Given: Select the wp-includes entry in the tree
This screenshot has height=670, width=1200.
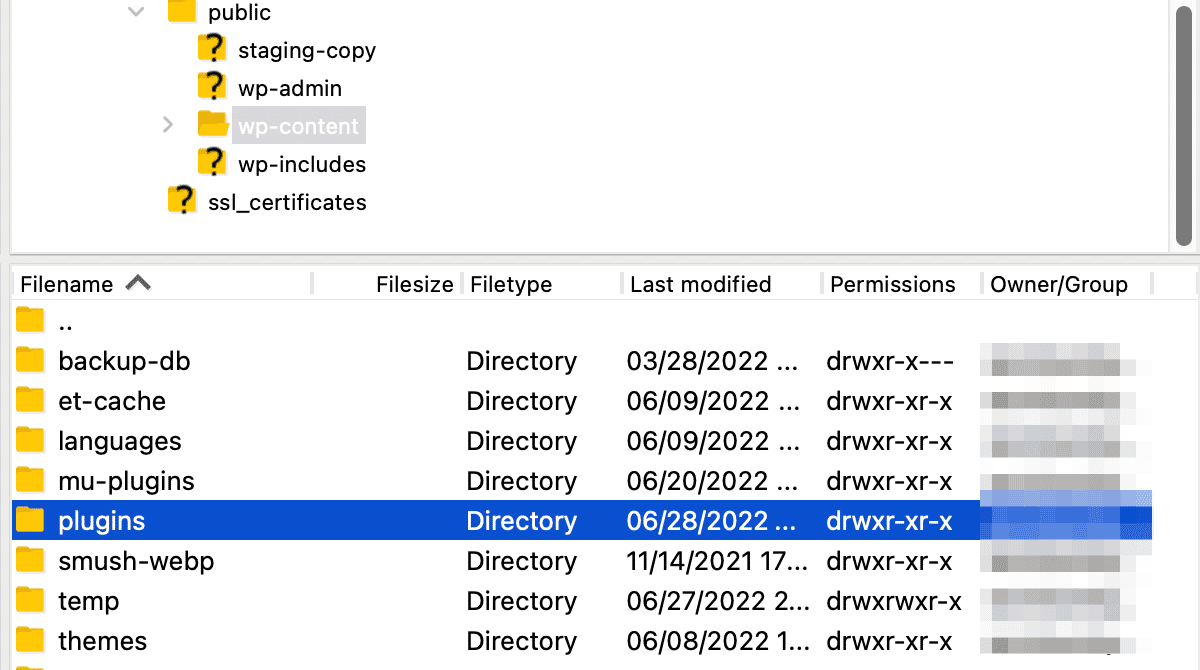Looking at the screenshot, I should pyautogui.click(x=300, y=163).
